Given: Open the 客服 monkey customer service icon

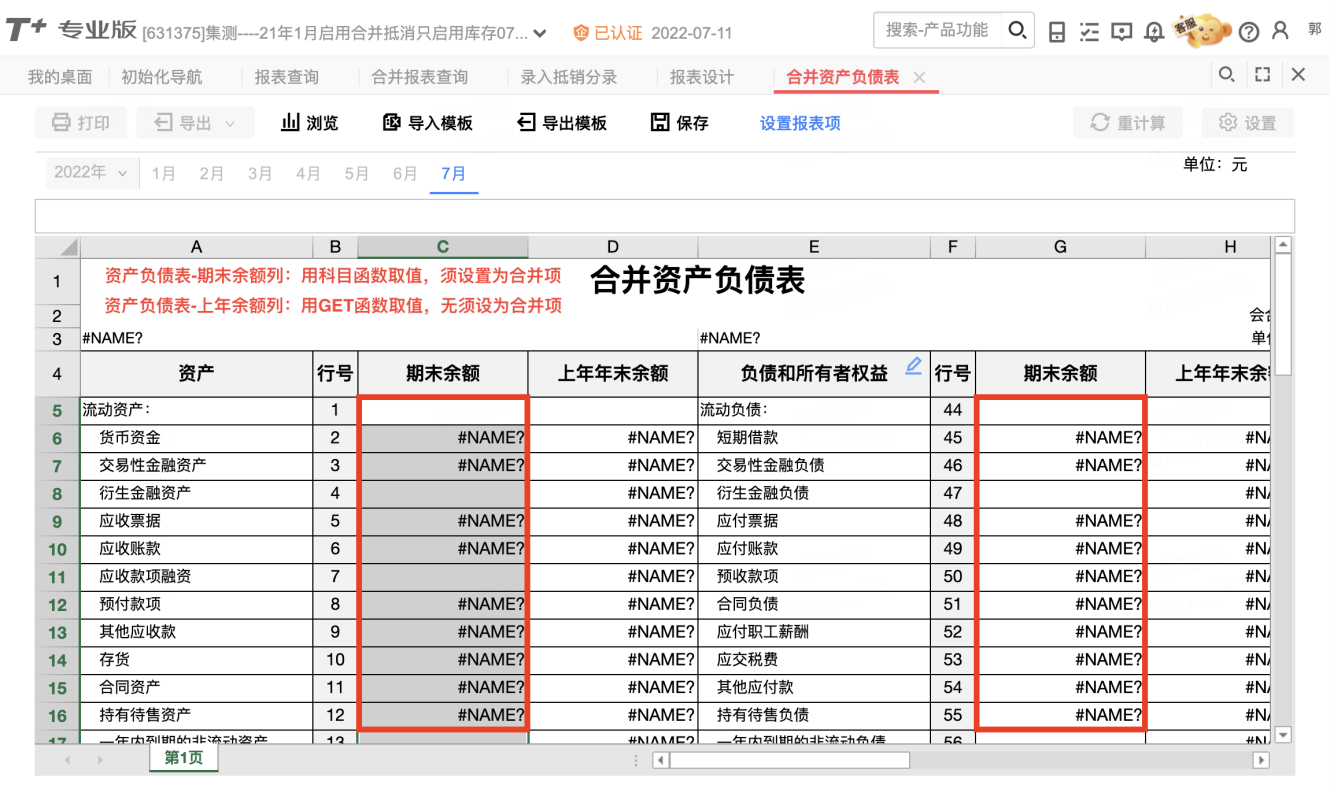Looking at the screenshot, I should point(1204,30).
